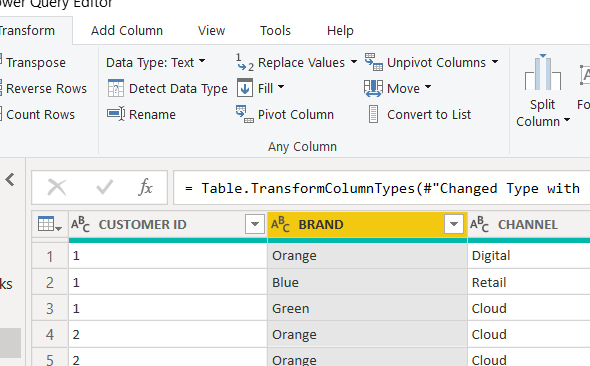Click the Count Rows button

(x=38, y=114)
